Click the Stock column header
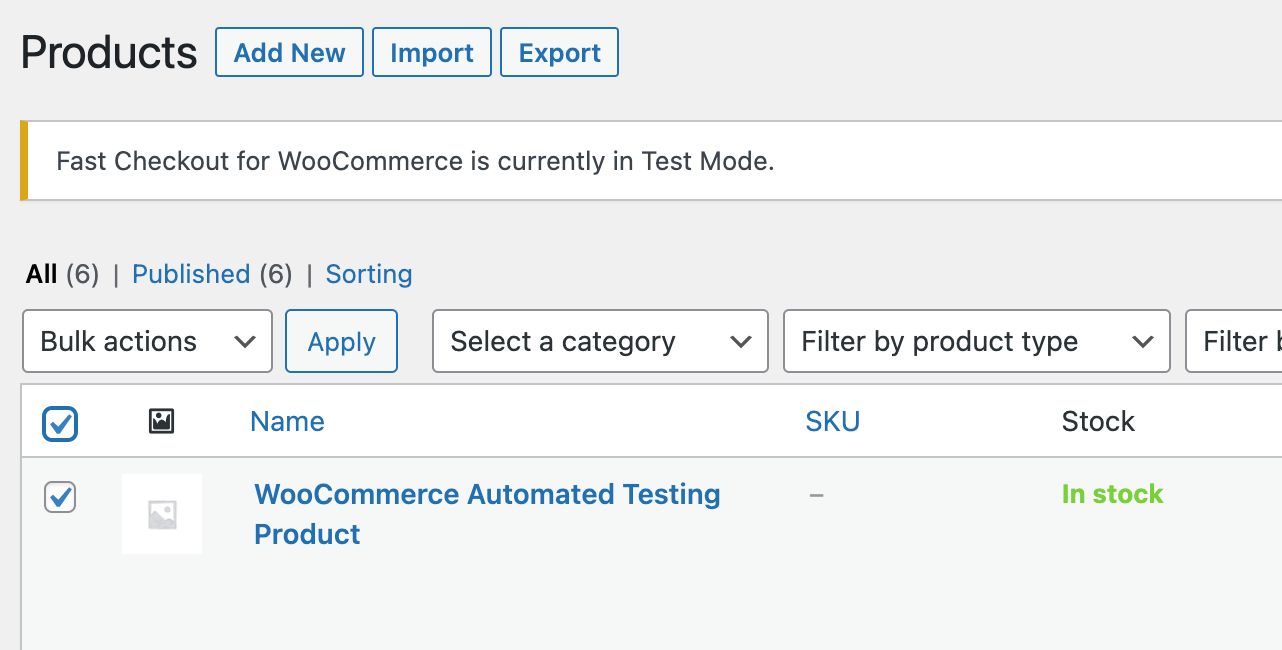This screenshot has height=650, width=1282. pyautogui.click(x=1097, y=421)
